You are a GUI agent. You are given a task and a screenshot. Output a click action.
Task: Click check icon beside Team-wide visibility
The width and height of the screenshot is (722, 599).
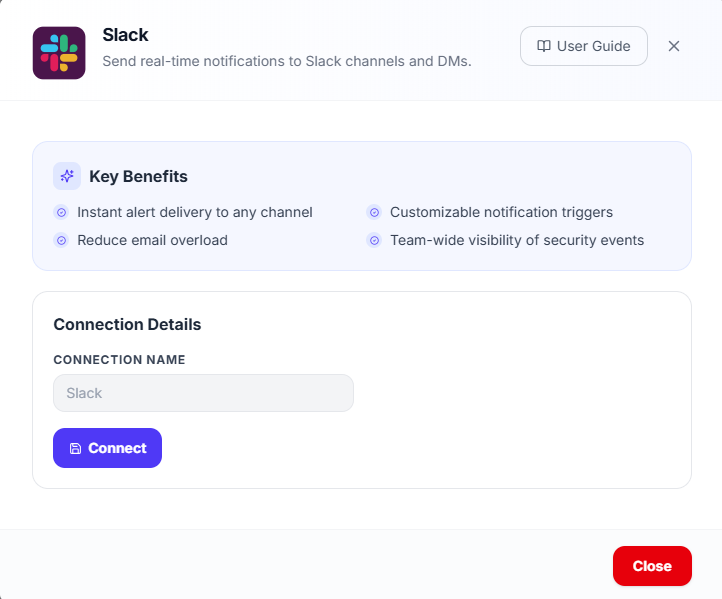374,240
